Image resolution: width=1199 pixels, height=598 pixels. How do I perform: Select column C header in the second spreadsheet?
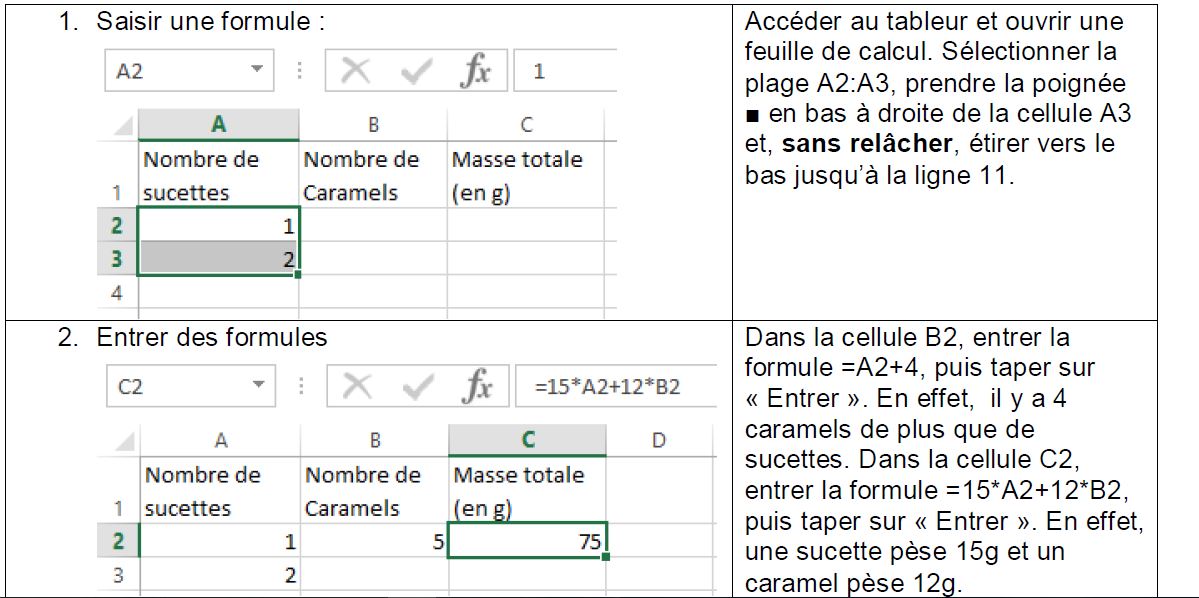527,439
